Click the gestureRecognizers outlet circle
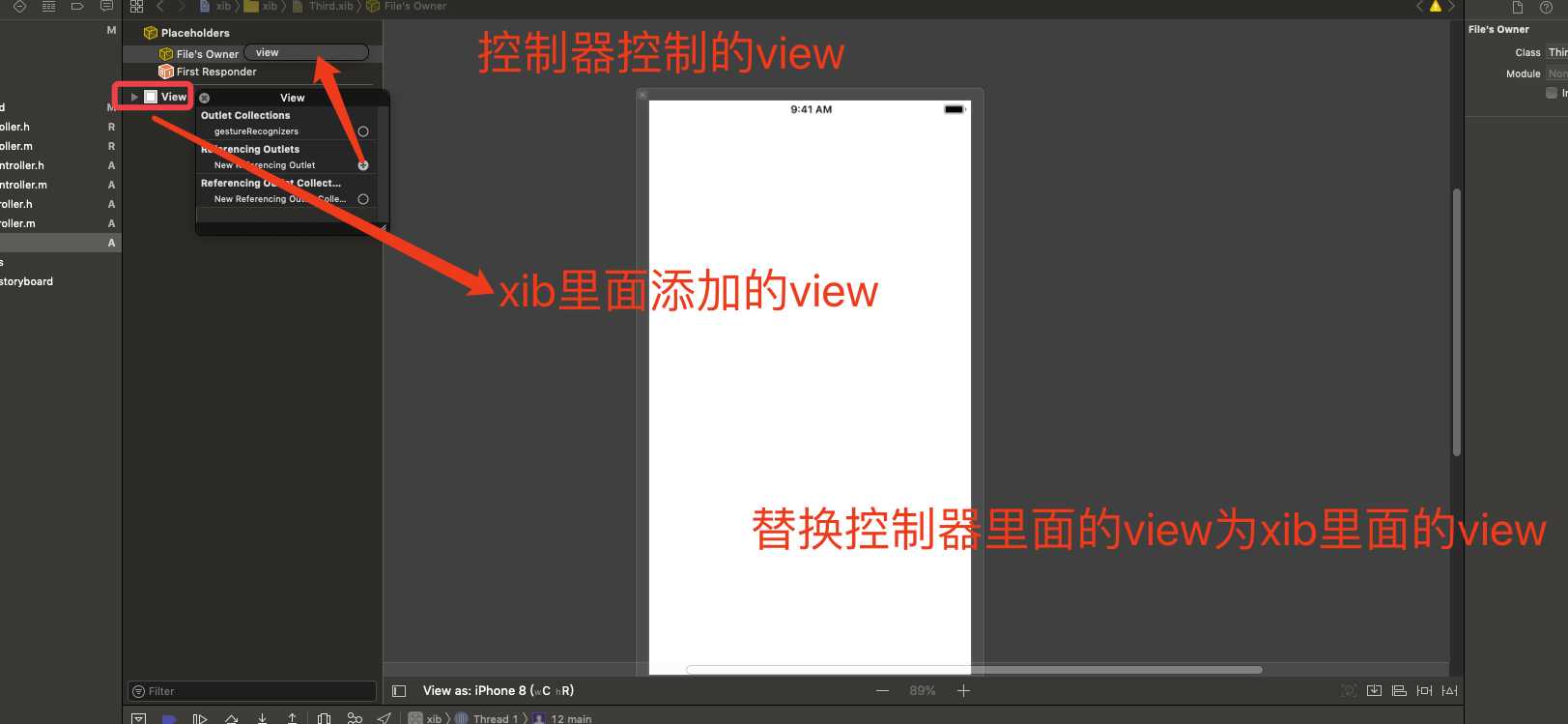Viewport: 1568px width, 724px height. (x=363, y=131)
